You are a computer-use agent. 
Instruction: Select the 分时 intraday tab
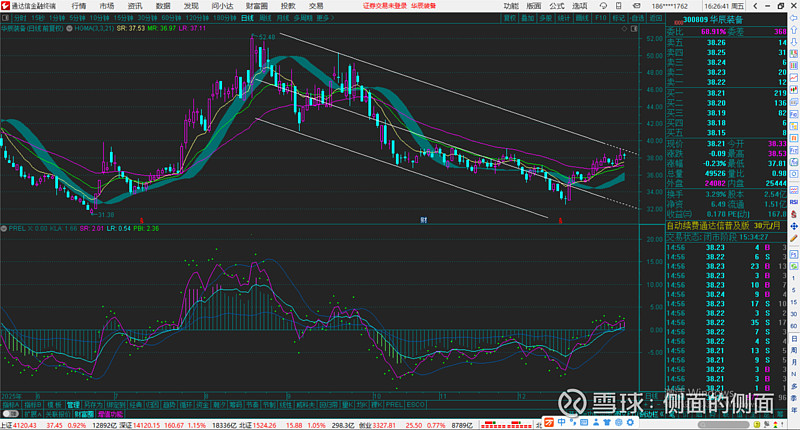pyautogui.click(x=20, y=18)
